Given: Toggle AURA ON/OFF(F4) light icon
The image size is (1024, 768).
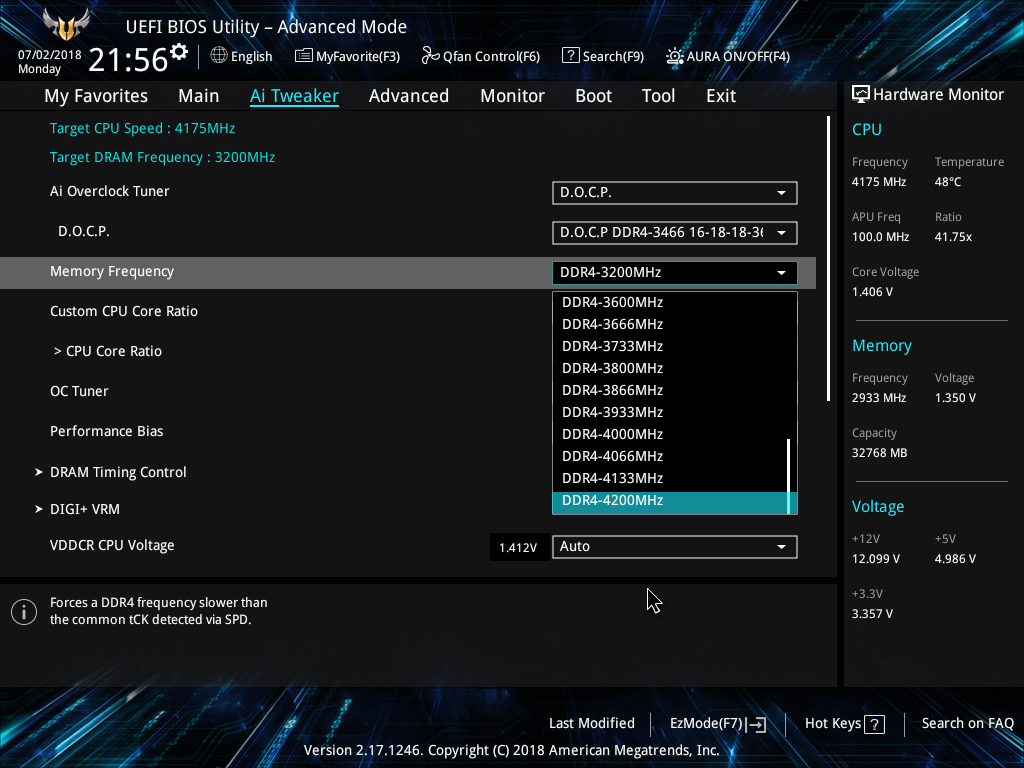Looking at the screenshot, I should [x=675, y=56].
